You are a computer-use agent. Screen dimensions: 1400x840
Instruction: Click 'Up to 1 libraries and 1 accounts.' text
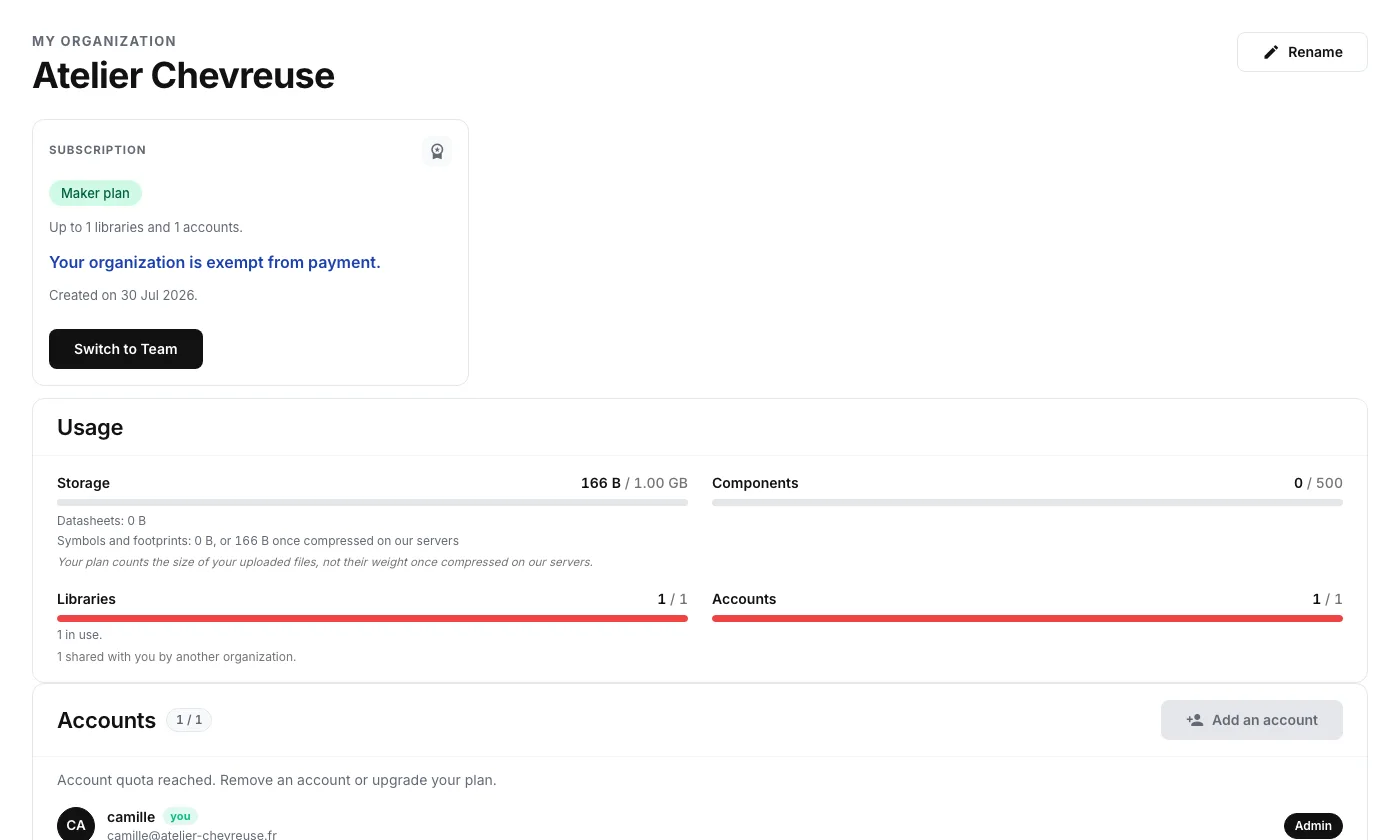pyautogui.click(x=146, y=227)
